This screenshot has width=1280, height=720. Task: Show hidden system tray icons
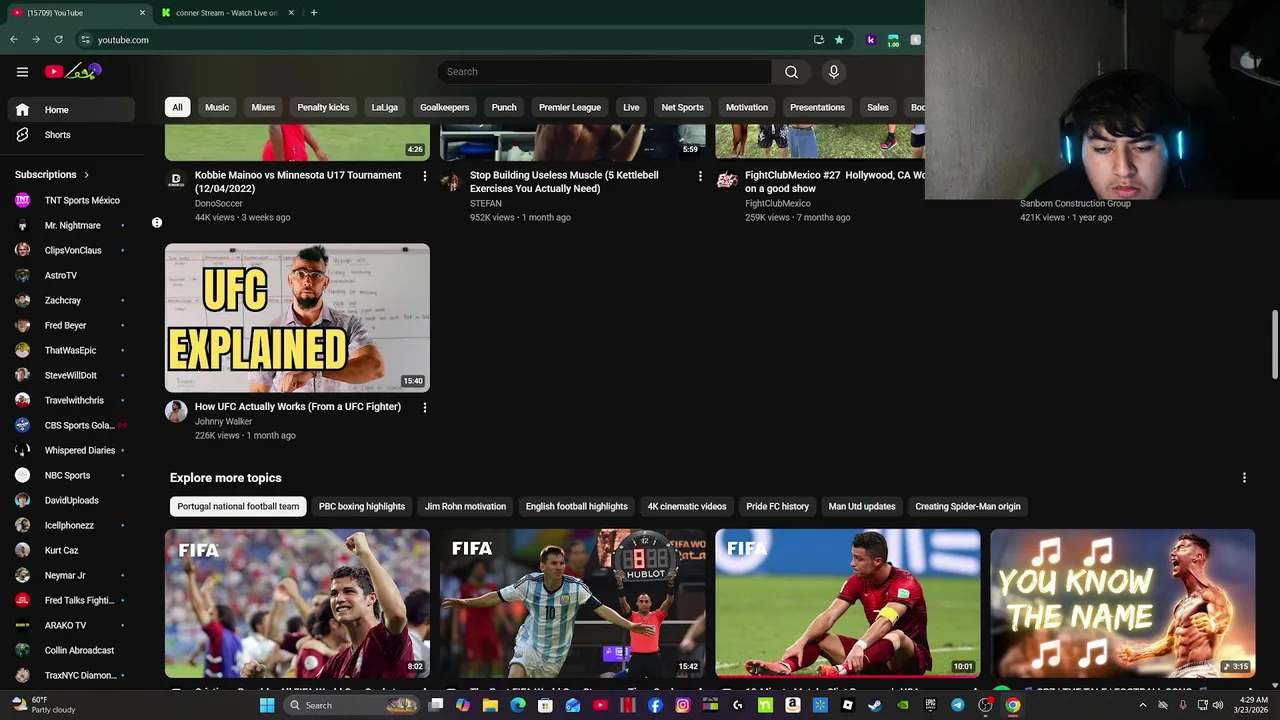pos(1143,705)
